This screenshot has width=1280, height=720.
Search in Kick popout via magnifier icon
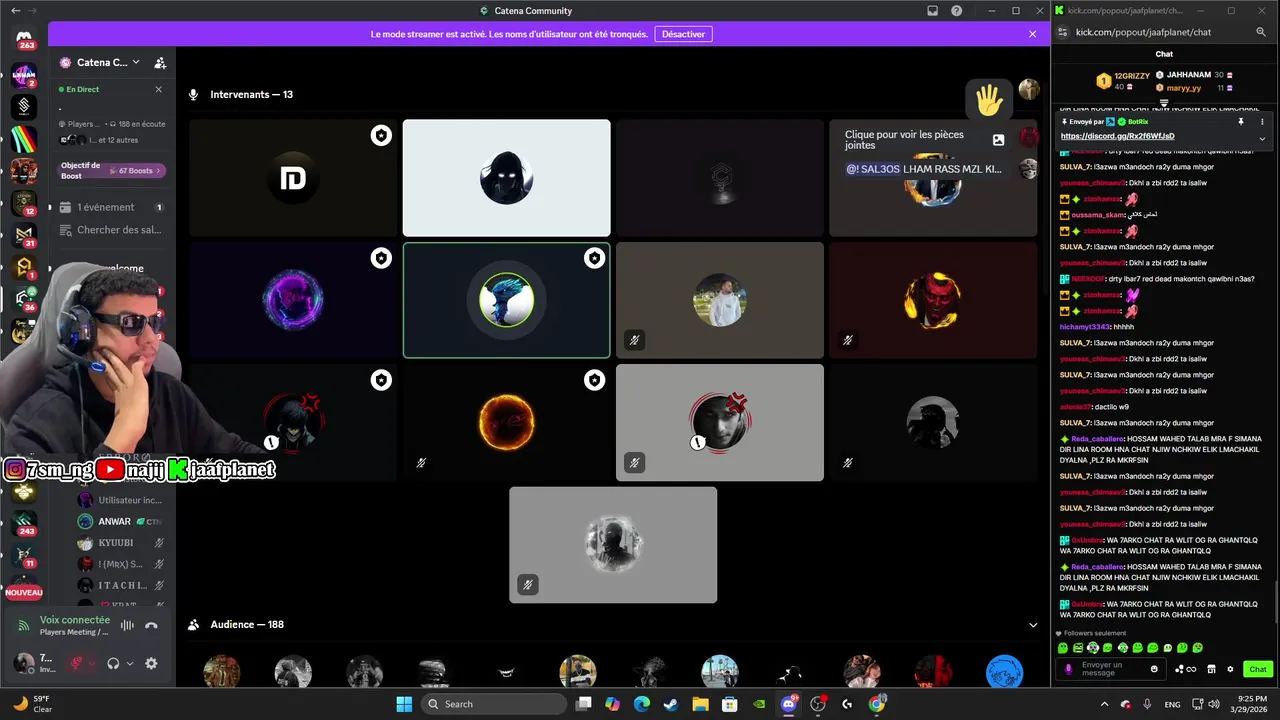pos(1261,32)
